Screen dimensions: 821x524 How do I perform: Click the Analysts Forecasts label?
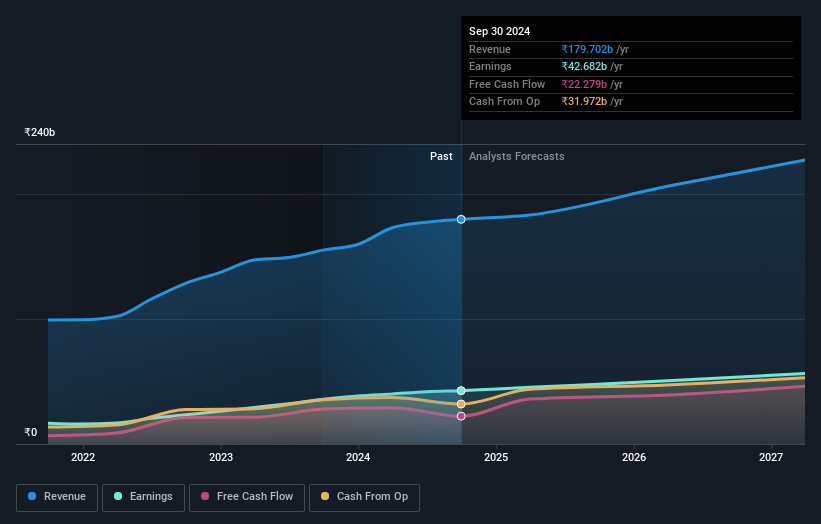(x=517, y=157)
